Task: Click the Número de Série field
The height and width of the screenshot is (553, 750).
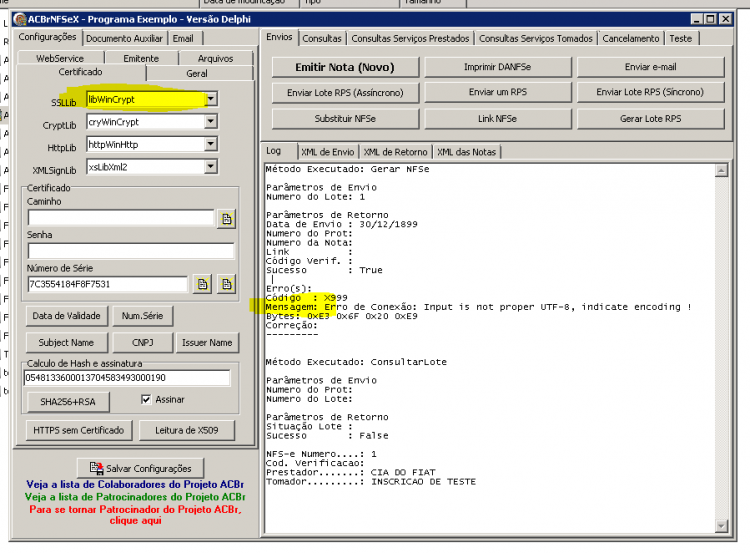Action: tap(108, 284)
